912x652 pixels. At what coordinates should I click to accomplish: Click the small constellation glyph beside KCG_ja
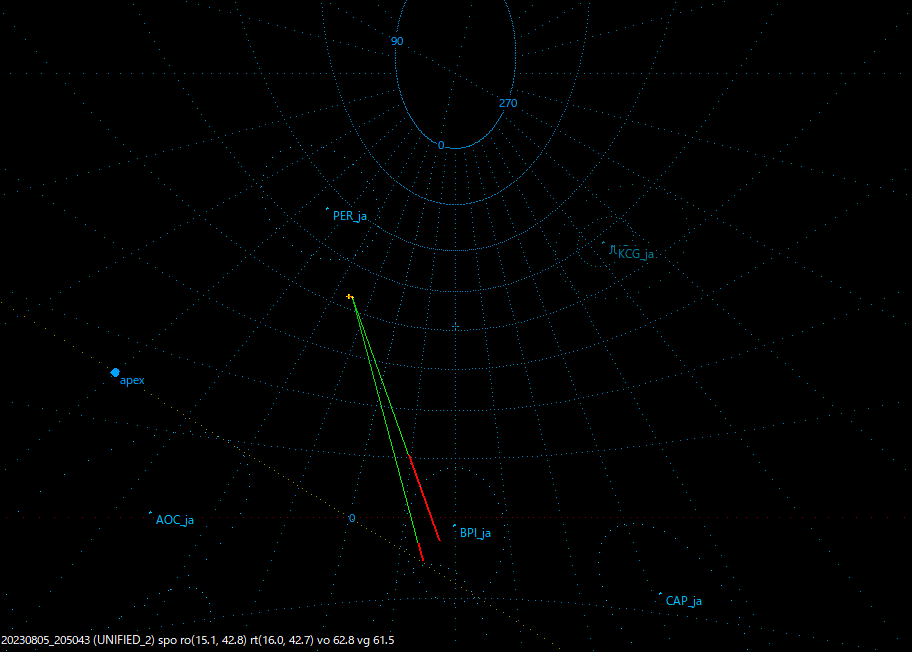[613, 247]
